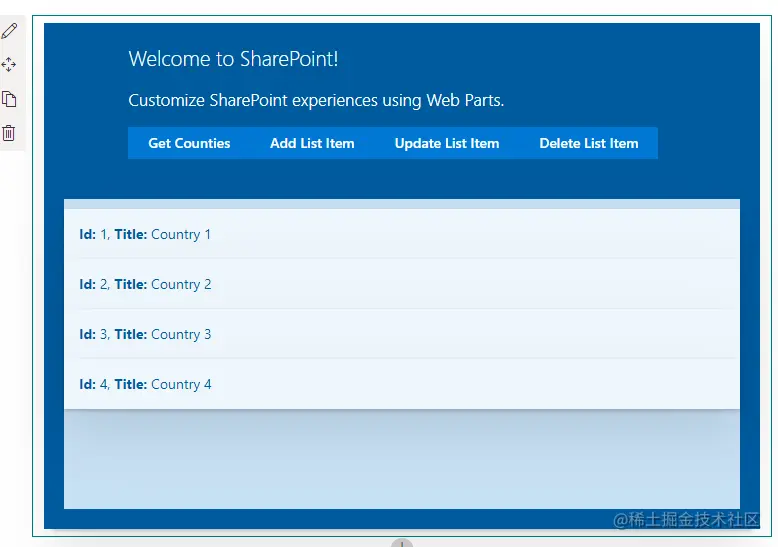Screen dimensions: 778x547
Task: Click the add section plus button at bottom
Action: (402, 543)
